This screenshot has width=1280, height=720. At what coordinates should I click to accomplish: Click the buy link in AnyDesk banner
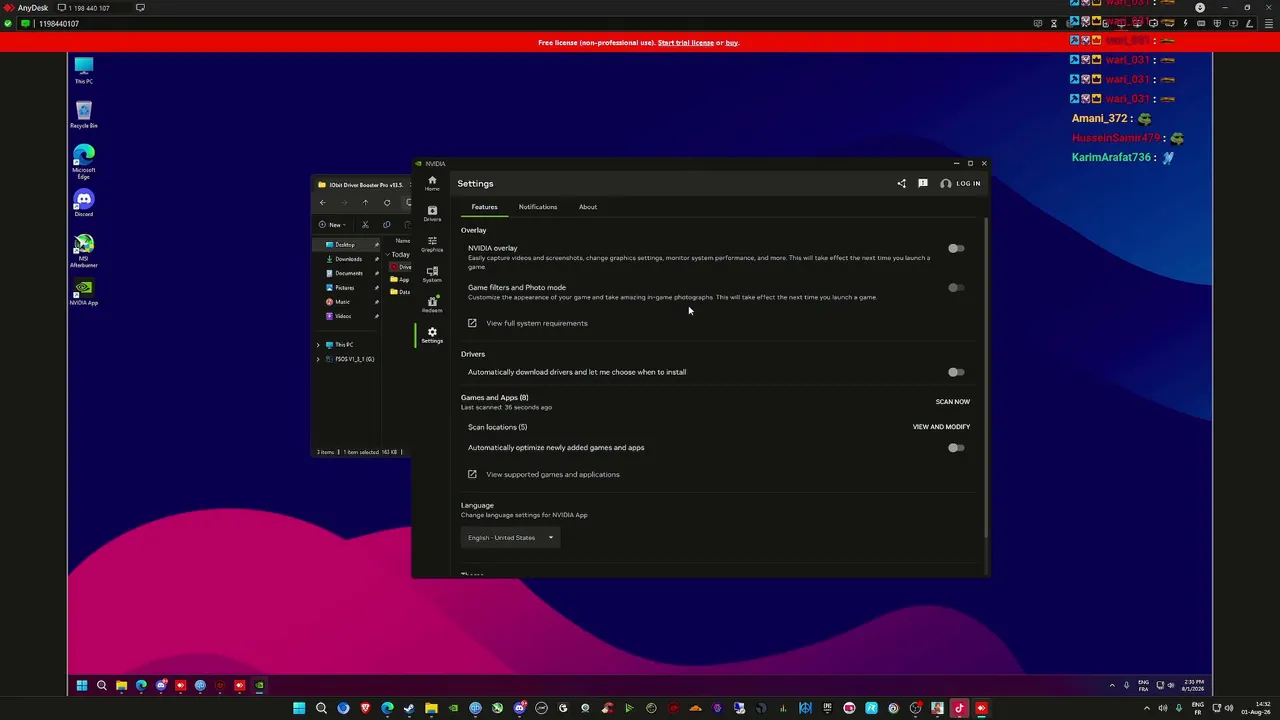tap(732, 43)
